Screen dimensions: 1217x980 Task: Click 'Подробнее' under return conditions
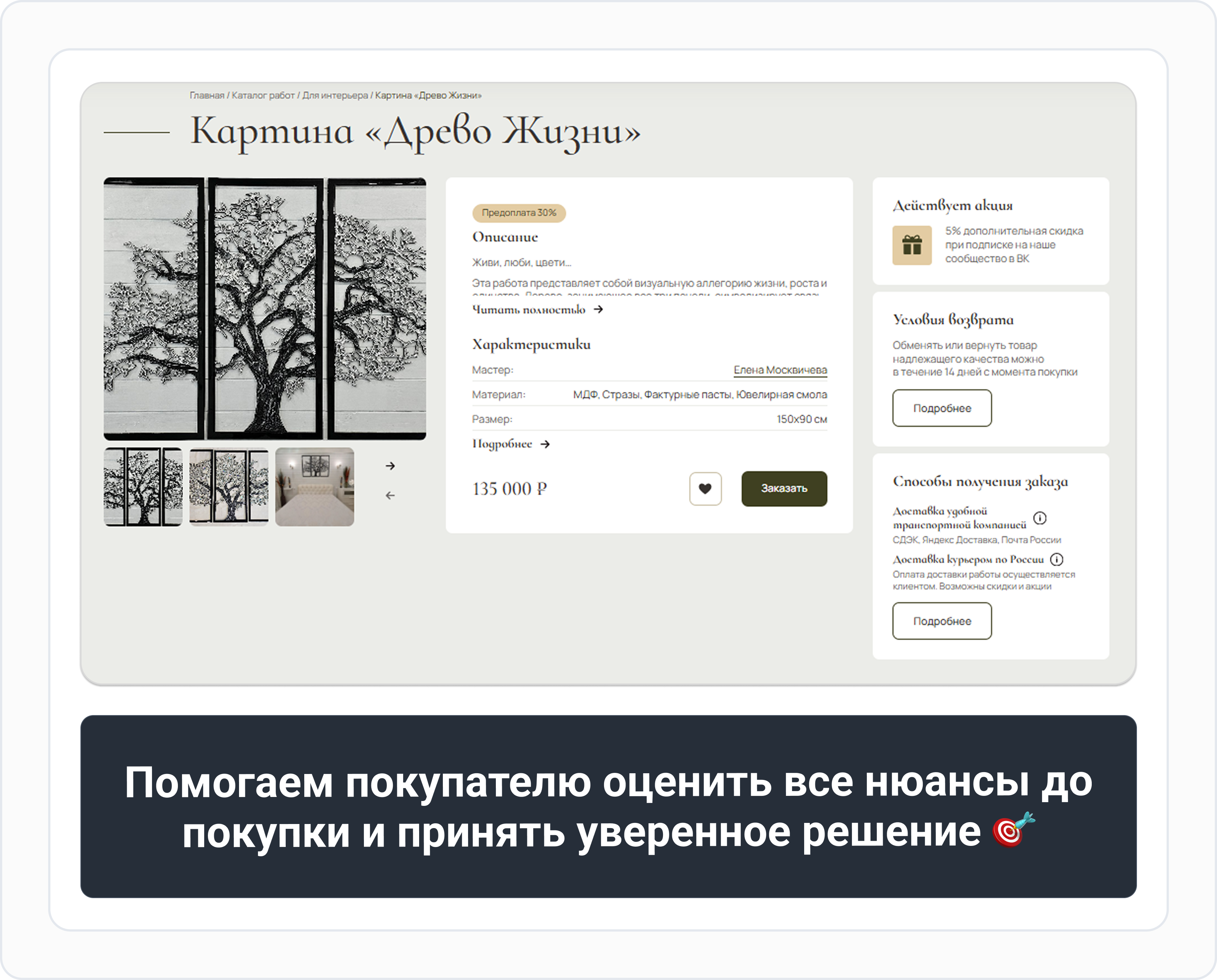click(942, 408)
